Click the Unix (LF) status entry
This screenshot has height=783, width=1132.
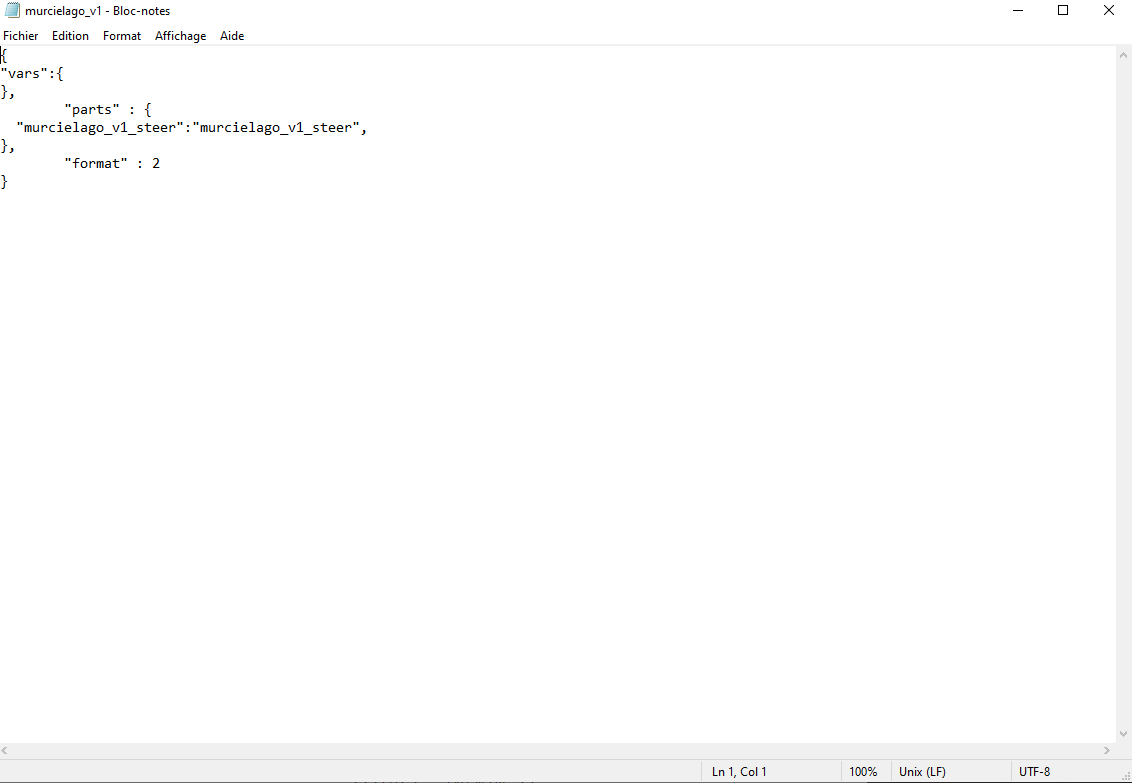922,771
